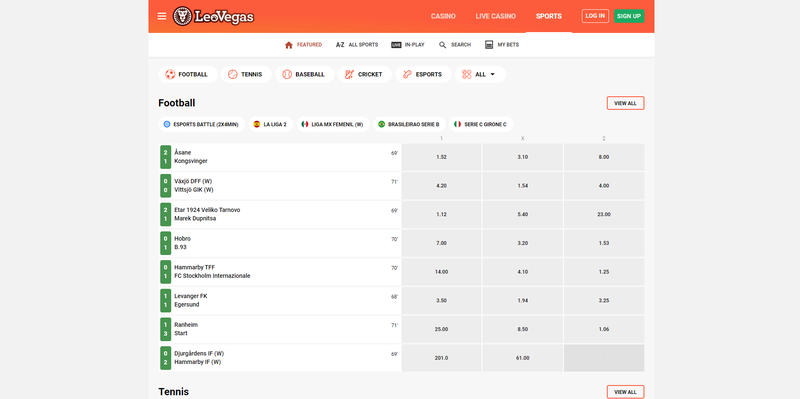Image resolution: width=800 pixels, height=399 pixels.
Task: Select the Liga MX Femenil (W) chip
Action: click(333, 124)
